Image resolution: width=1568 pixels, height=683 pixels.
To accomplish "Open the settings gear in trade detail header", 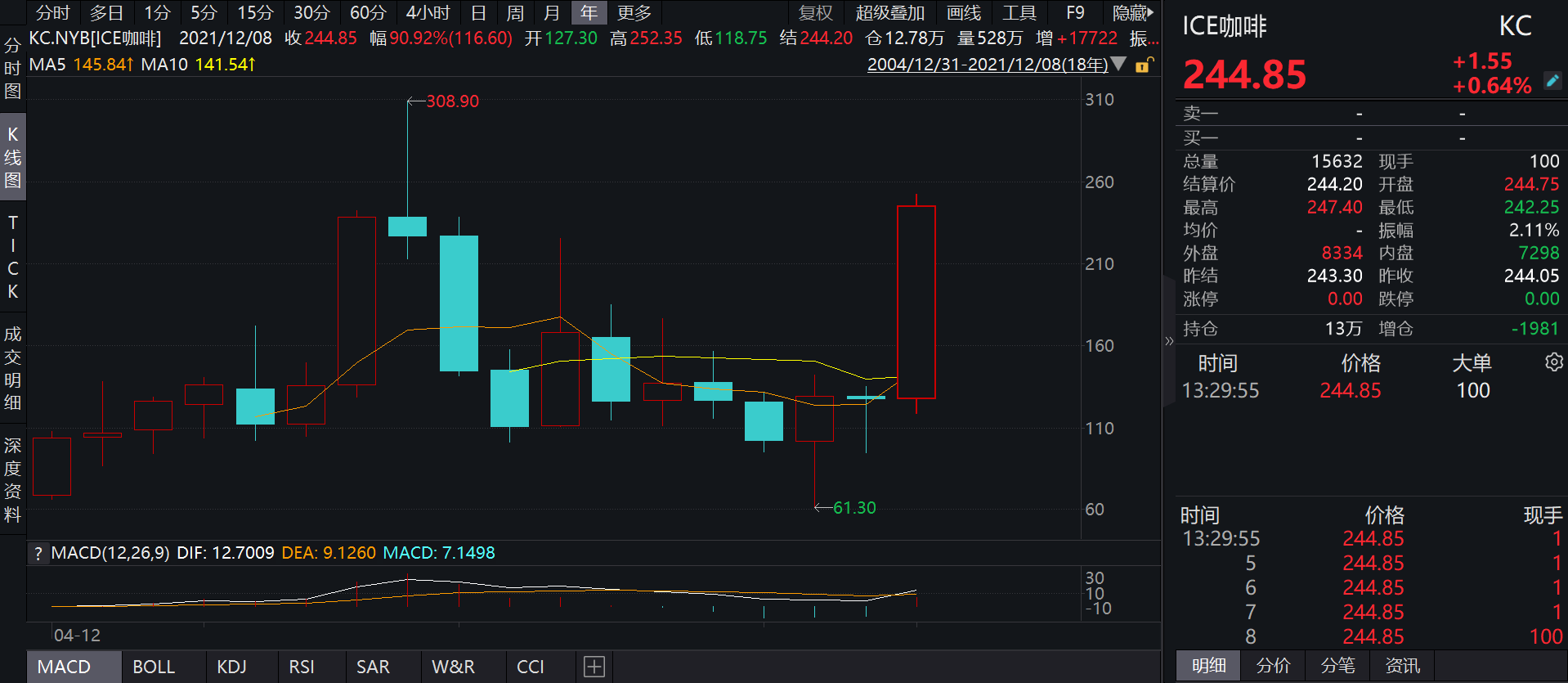I will click(x=1554, y=362).
